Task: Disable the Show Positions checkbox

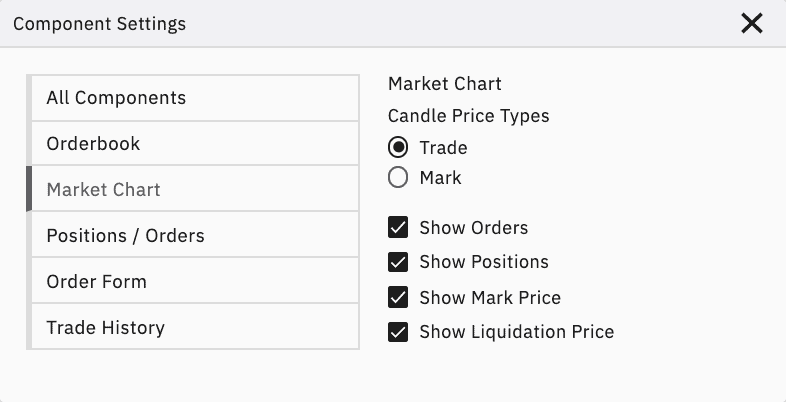Action: (398, 262)
